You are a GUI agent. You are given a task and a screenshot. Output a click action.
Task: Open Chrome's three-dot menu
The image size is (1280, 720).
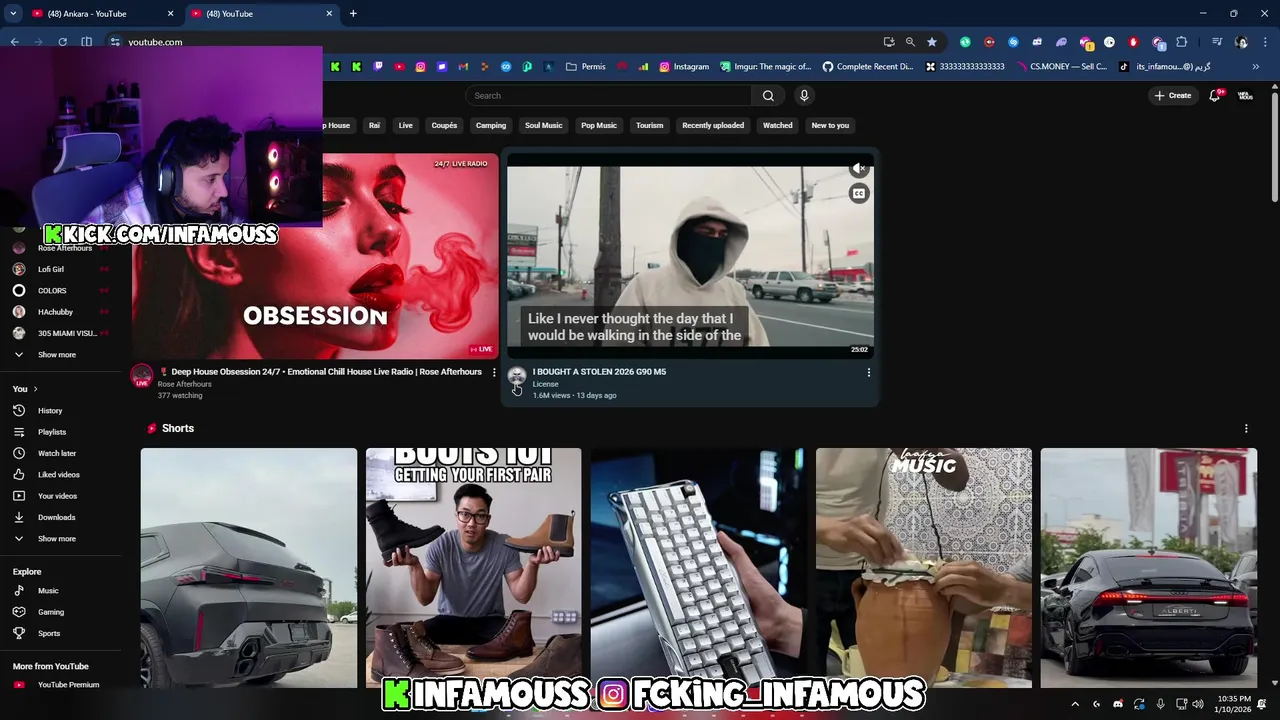(x=1265, y=42)
